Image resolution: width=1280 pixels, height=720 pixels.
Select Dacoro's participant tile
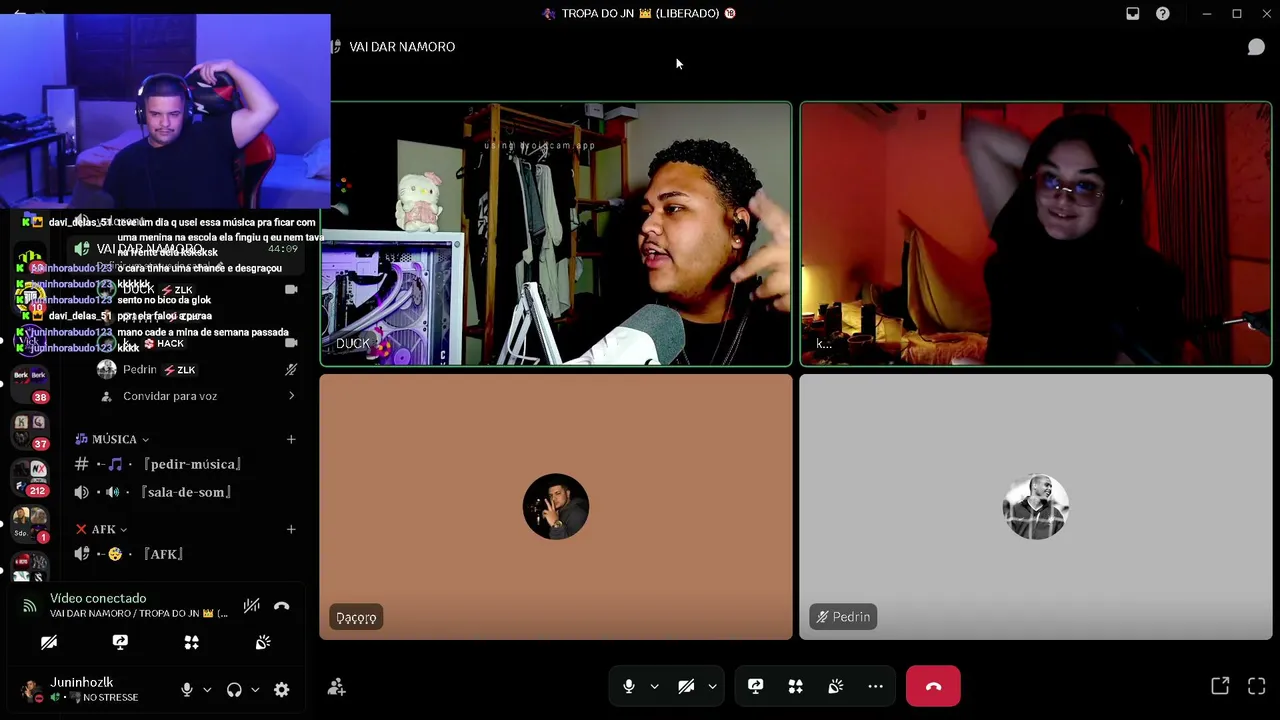(556, 507)
